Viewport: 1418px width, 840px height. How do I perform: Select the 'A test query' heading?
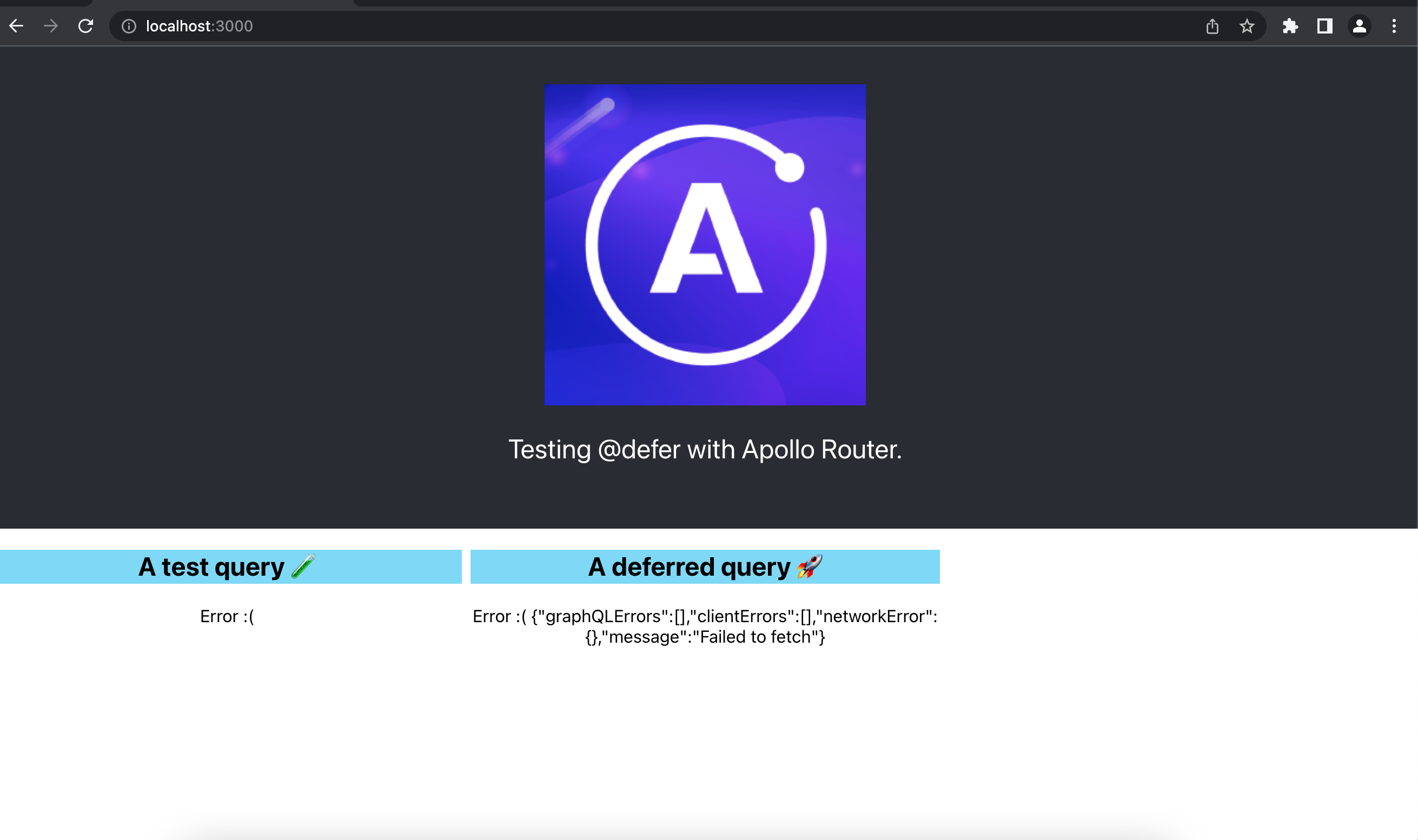[227, 566]
